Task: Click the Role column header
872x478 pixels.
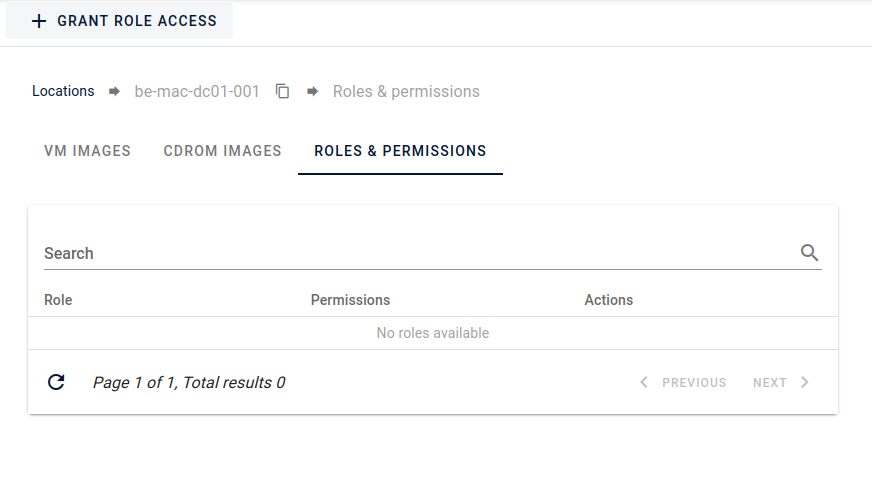Action: [x=58, y=300]
